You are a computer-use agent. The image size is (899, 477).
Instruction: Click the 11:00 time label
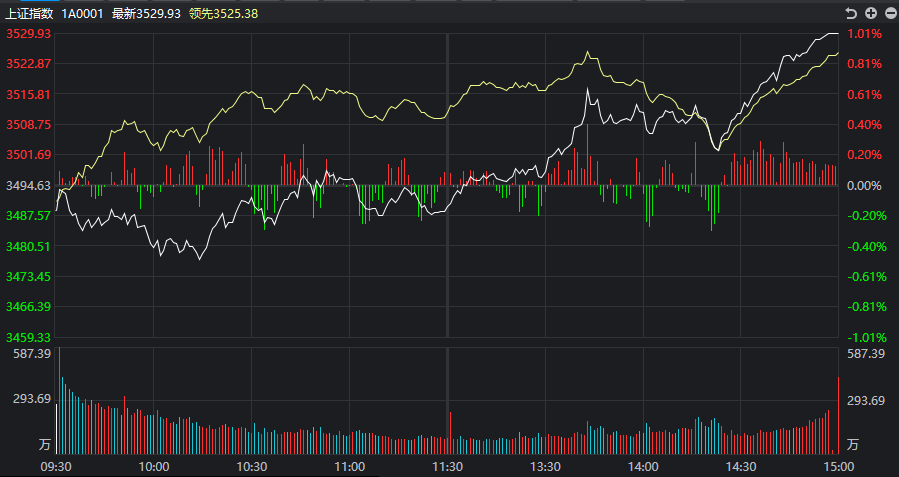tap(349, 467)
